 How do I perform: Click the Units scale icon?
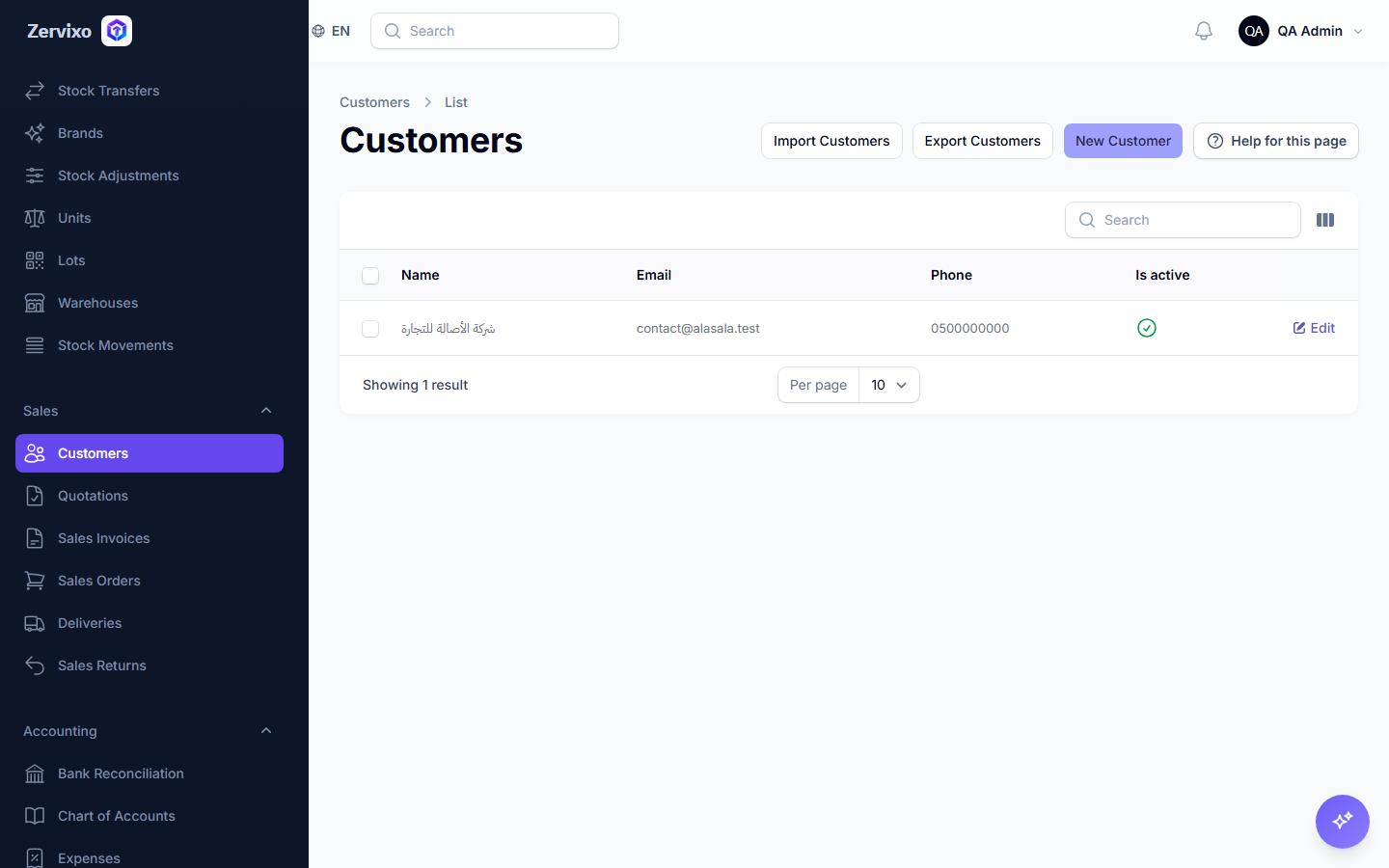(x=35, y=218)
